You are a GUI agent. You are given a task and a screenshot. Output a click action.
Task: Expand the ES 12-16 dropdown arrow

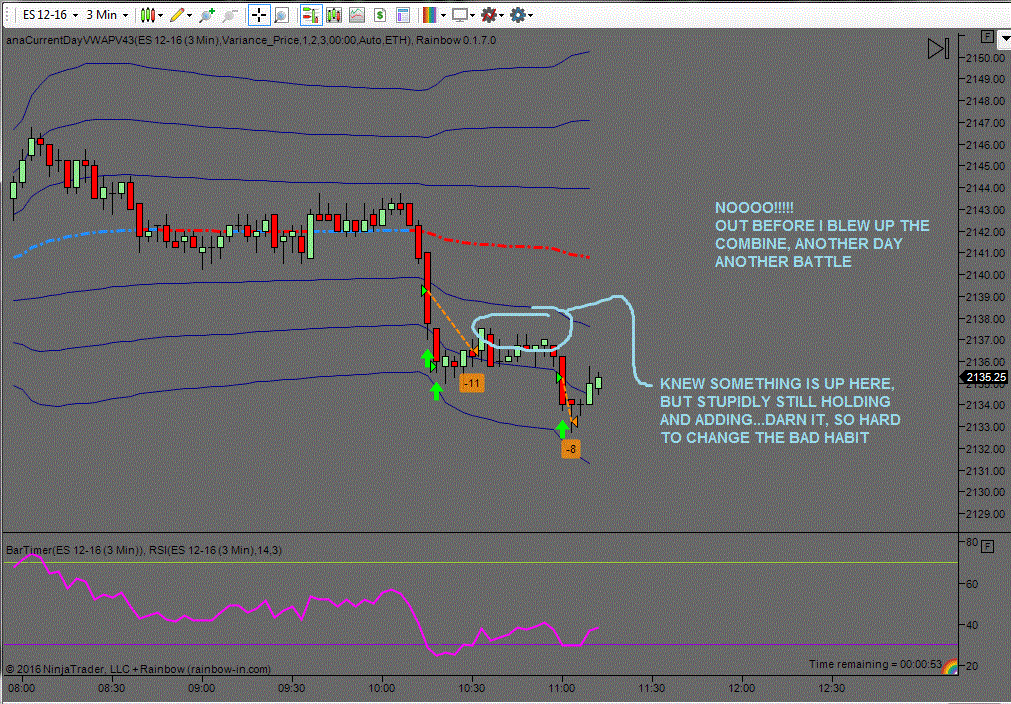click(x=75, y=15)
